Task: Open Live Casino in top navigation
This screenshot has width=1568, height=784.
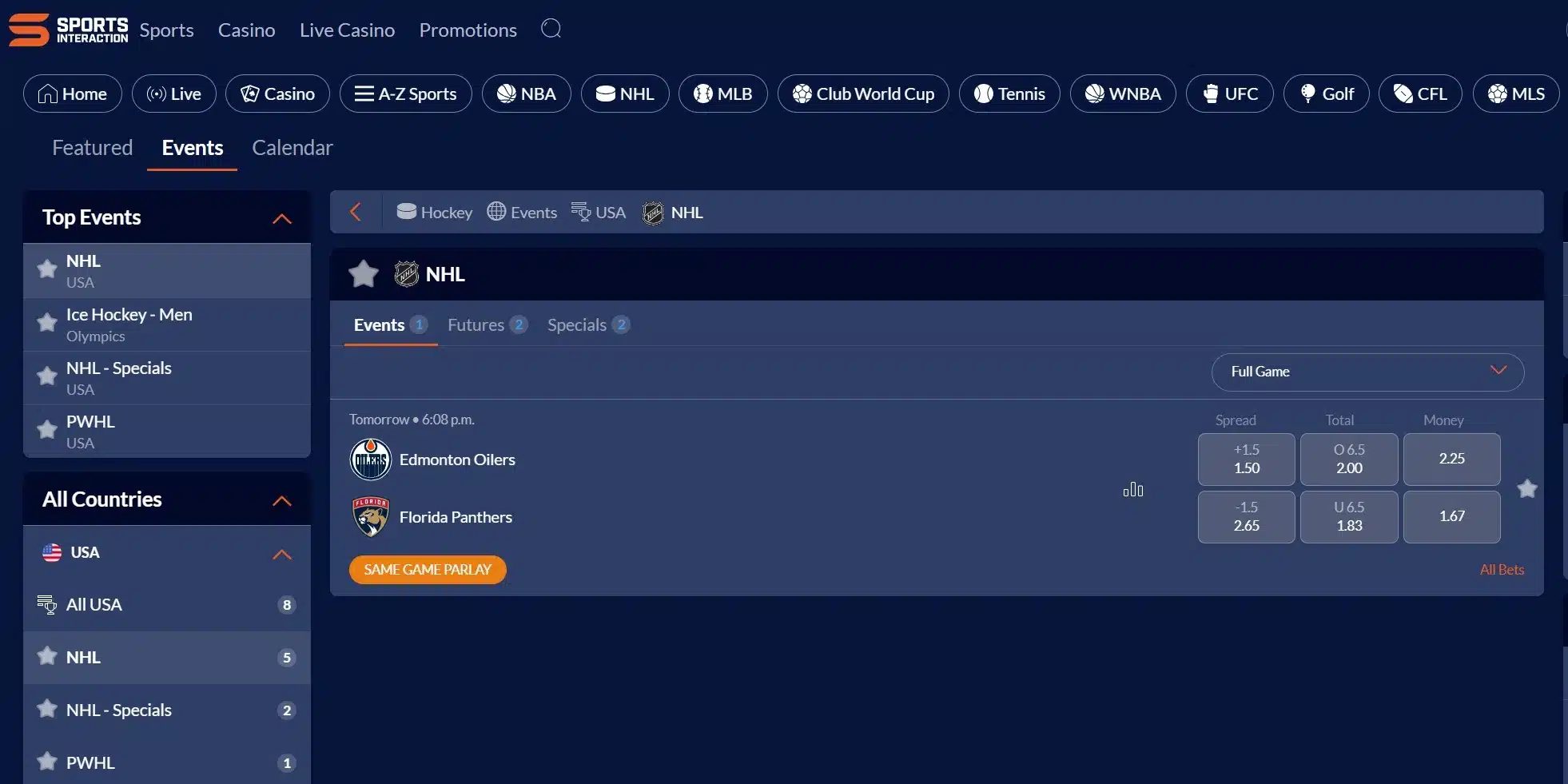Action: [348, 30]
